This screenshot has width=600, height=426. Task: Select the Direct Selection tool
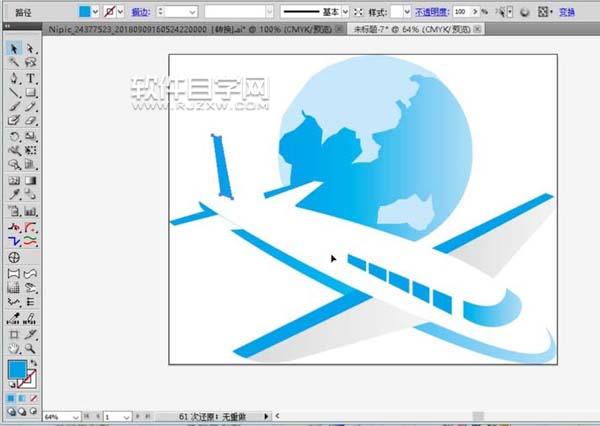coord(30,49)
